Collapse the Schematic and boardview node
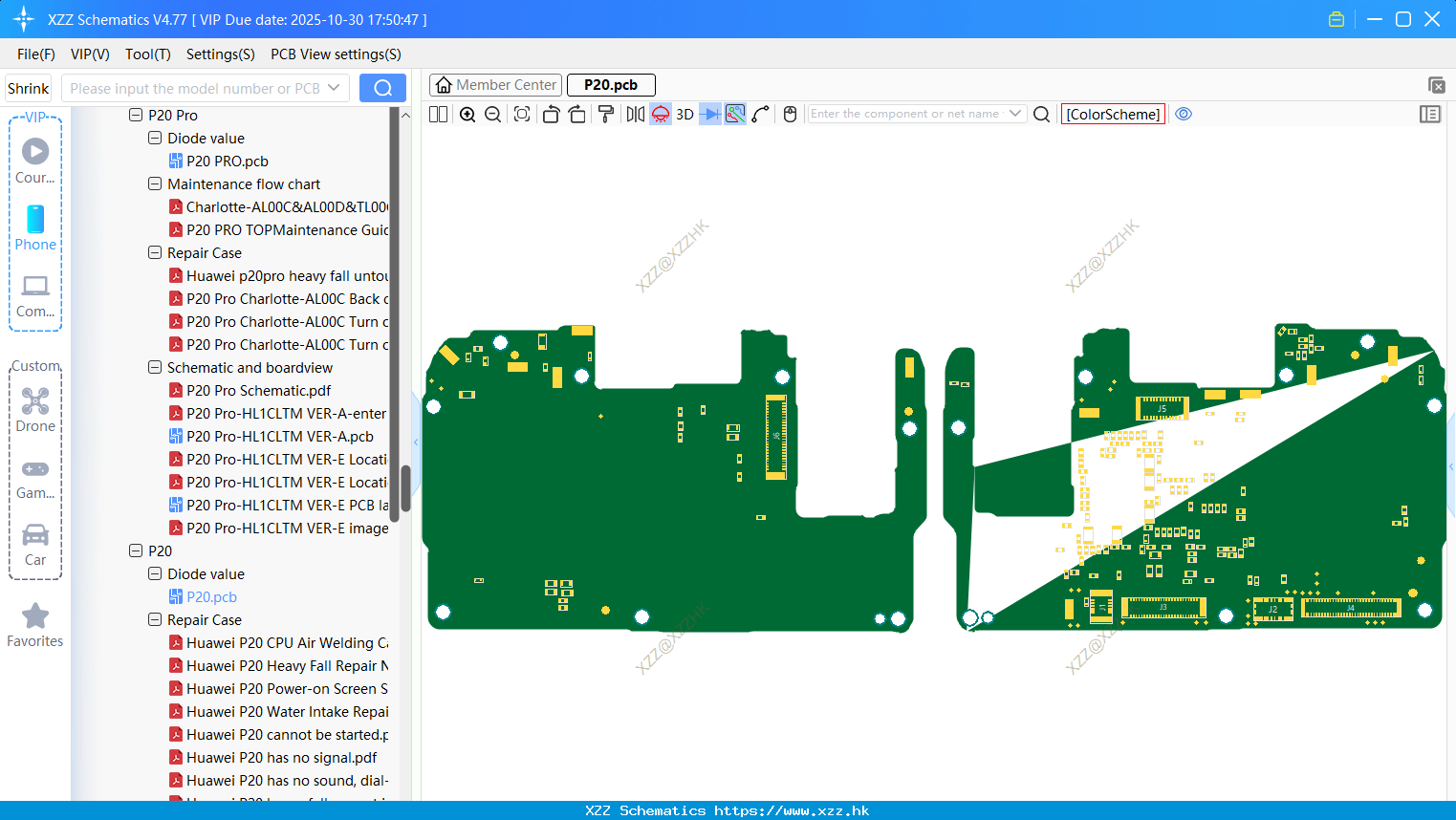The image size is (1456, 820). tap(155, 367)
